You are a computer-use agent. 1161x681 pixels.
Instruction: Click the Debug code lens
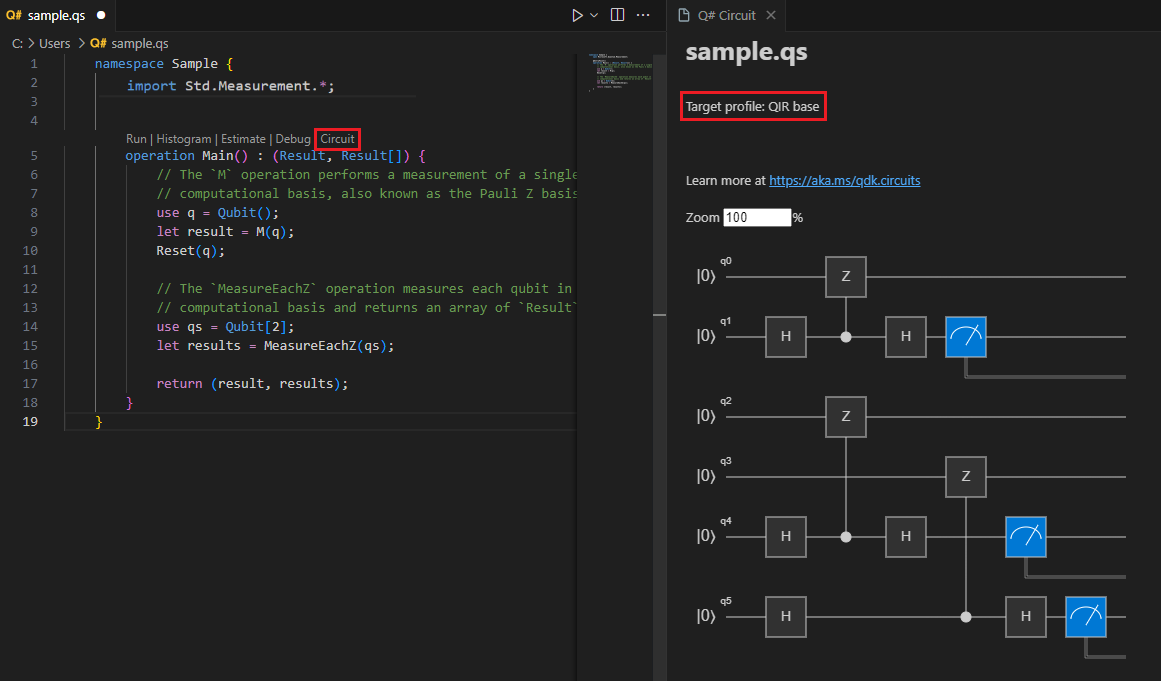coord(293,139)
